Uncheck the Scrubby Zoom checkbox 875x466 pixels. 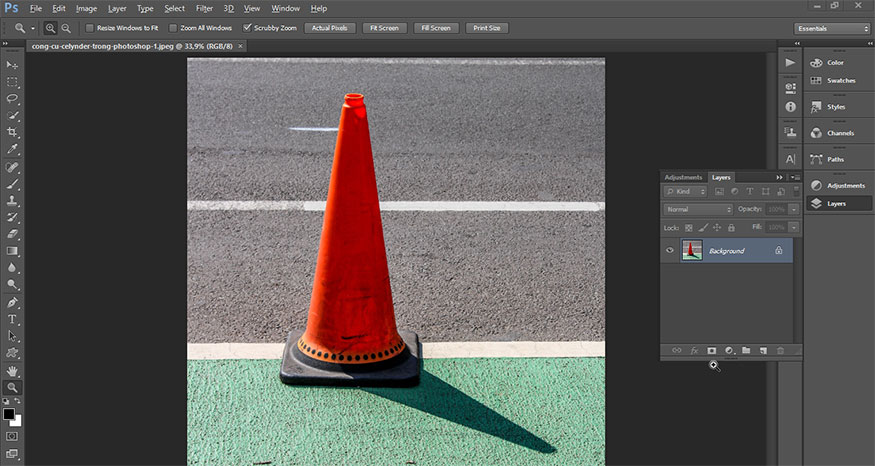pos(248,28)
